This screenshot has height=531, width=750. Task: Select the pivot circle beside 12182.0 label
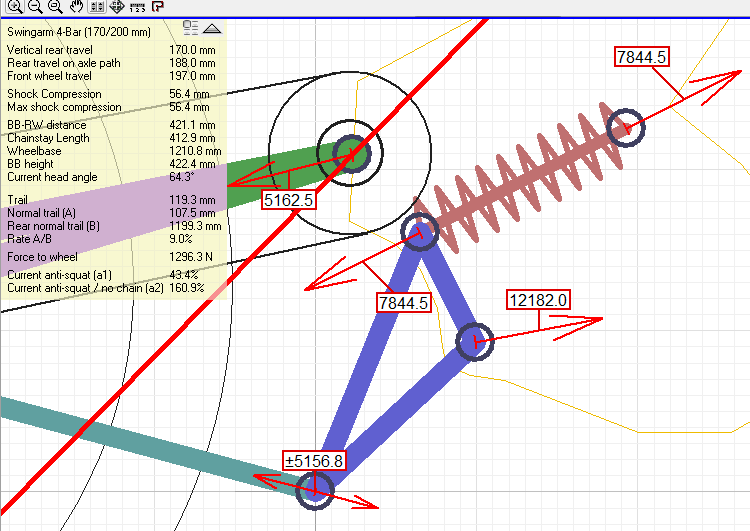(475, 342)
